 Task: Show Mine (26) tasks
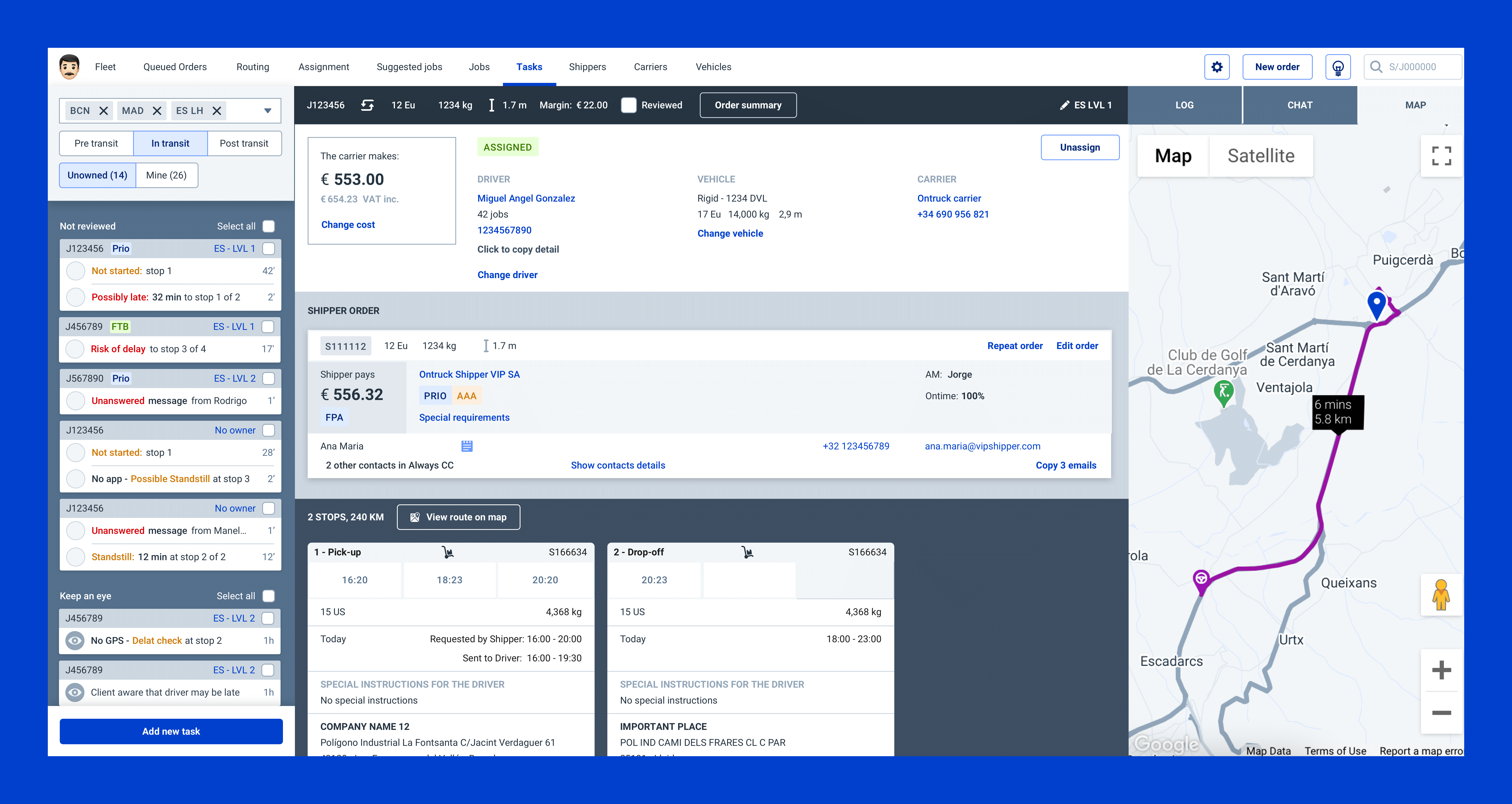pos(167,176)
